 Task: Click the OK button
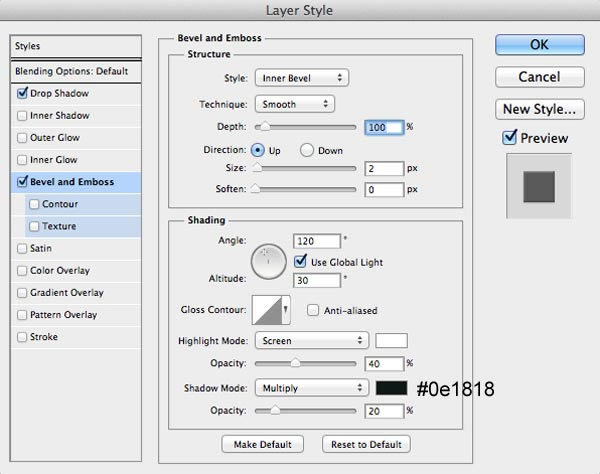click(540, 45)
